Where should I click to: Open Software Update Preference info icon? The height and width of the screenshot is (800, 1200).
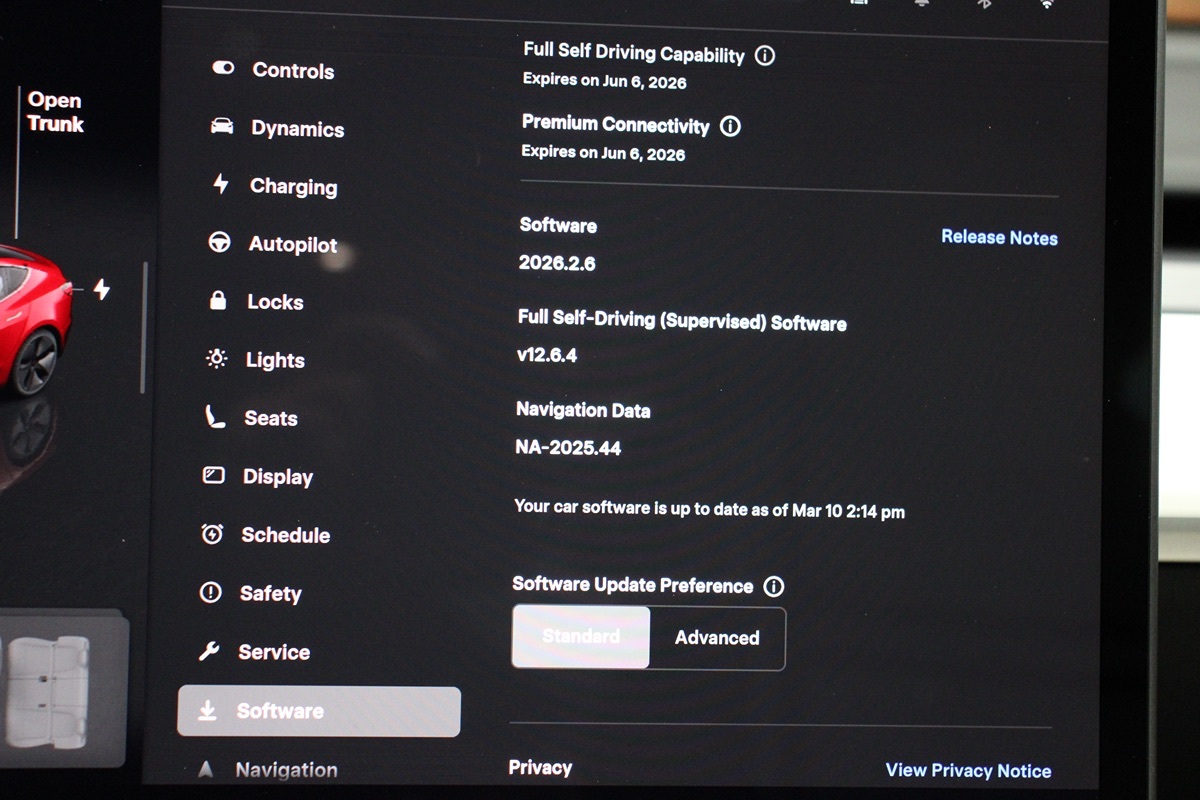(773, 587)
